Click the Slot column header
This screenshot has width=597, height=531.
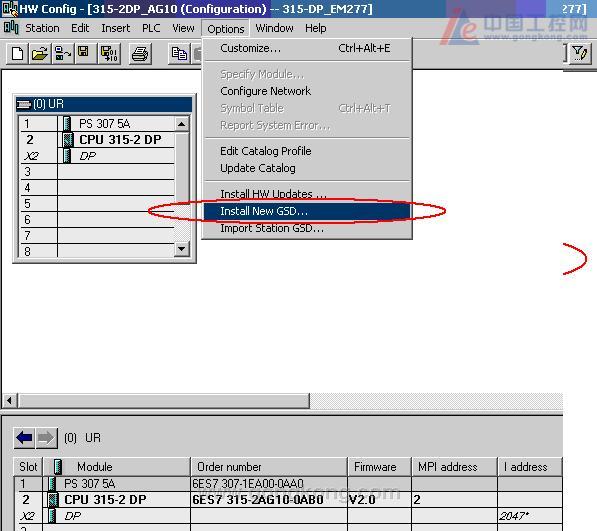28,467
